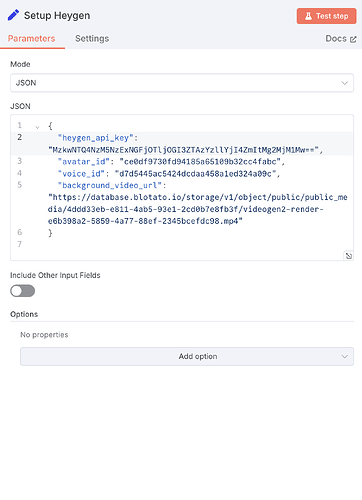Screen dimensions: 362x500
Task: Click the pencil edit icon beside Setup Heygen
Action: click(13, 15)
